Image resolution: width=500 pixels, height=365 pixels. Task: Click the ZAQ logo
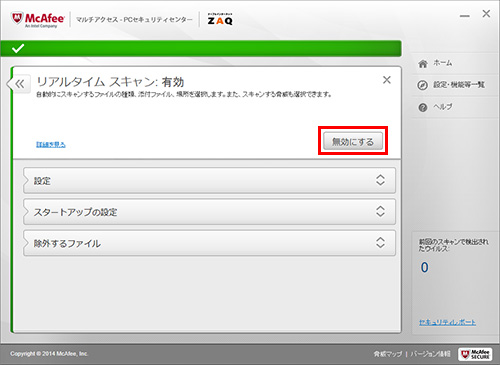click(x=220, y=19)
